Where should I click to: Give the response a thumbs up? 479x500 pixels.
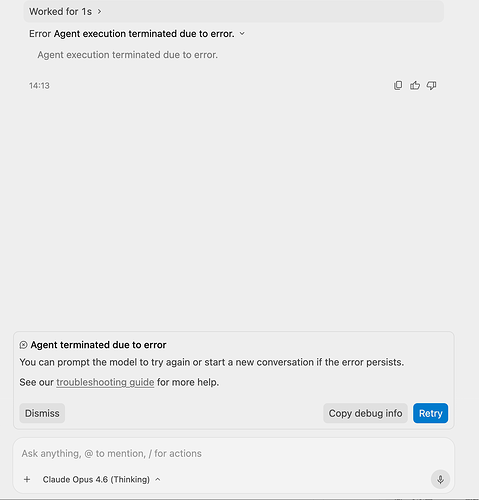point(415,86)
